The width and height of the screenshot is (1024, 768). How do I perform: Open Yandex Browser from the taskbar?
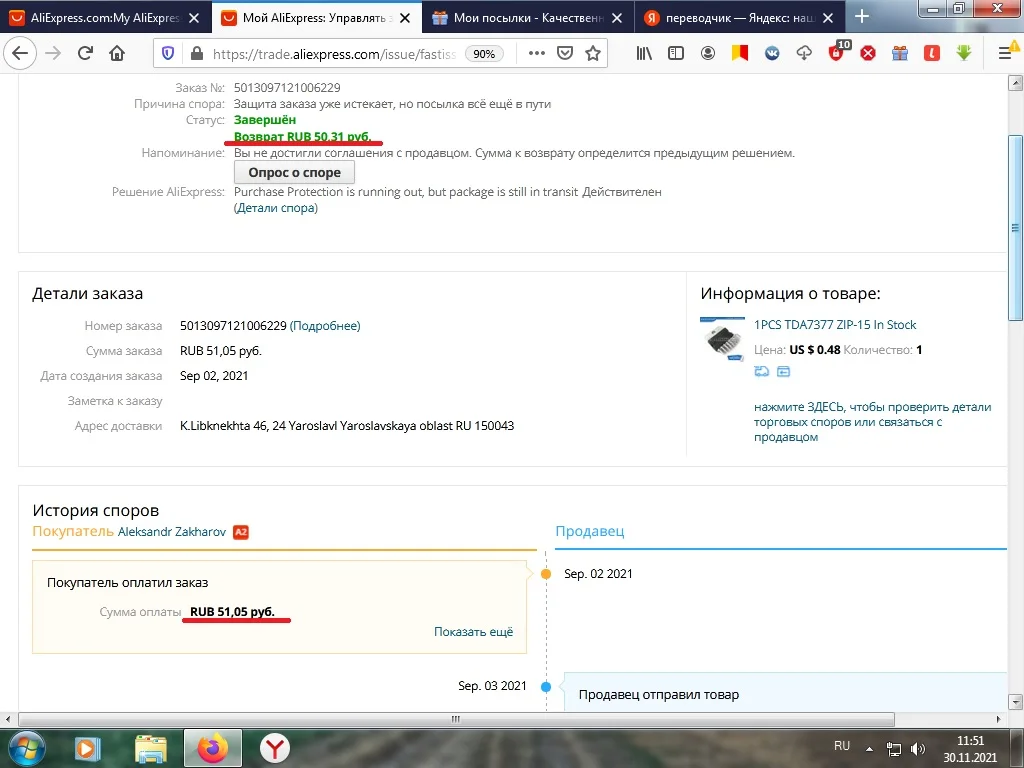(x=274, y=748)
